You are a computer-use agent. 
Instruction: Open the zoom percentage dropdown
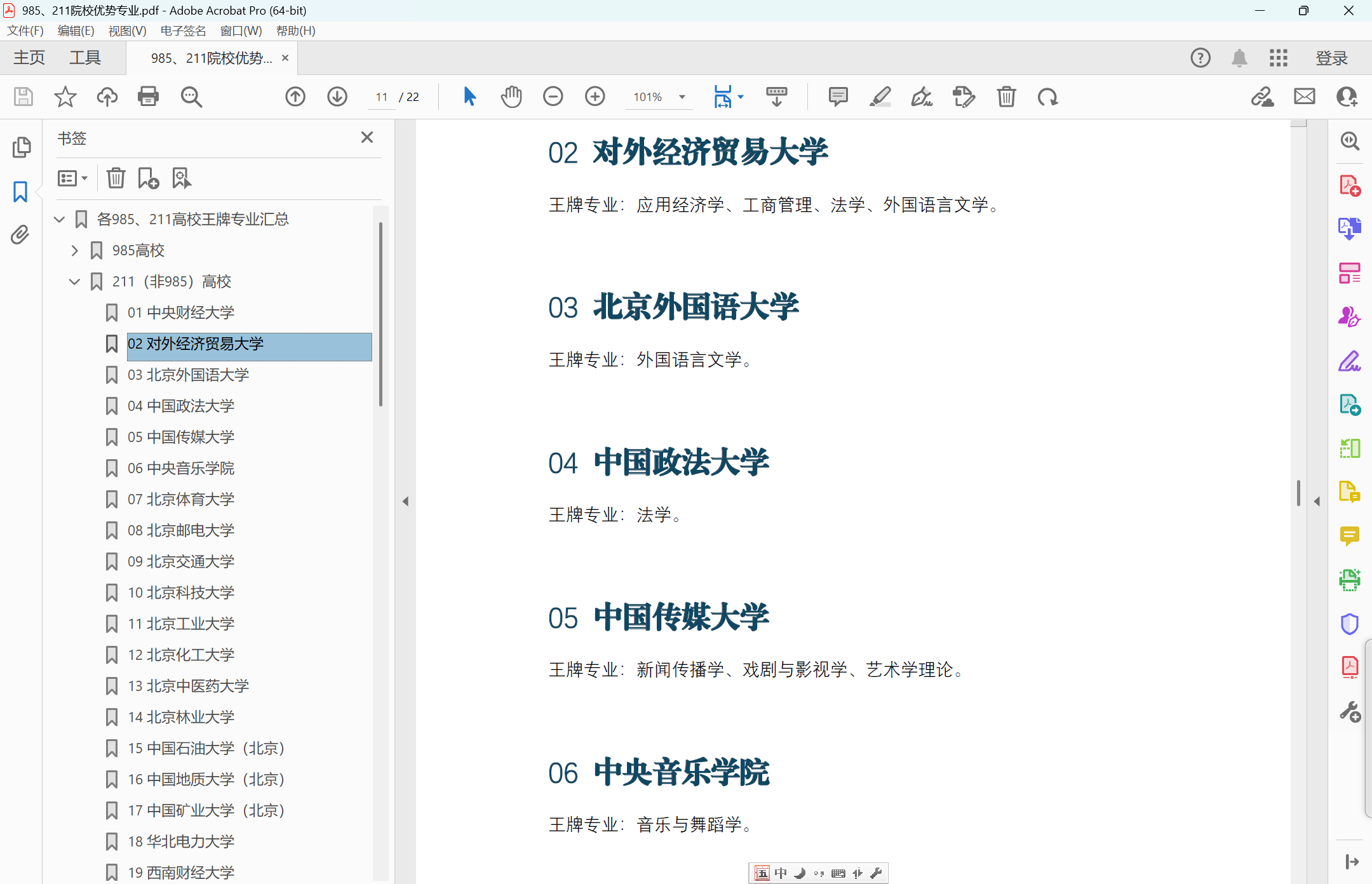[x=682, y=97]
